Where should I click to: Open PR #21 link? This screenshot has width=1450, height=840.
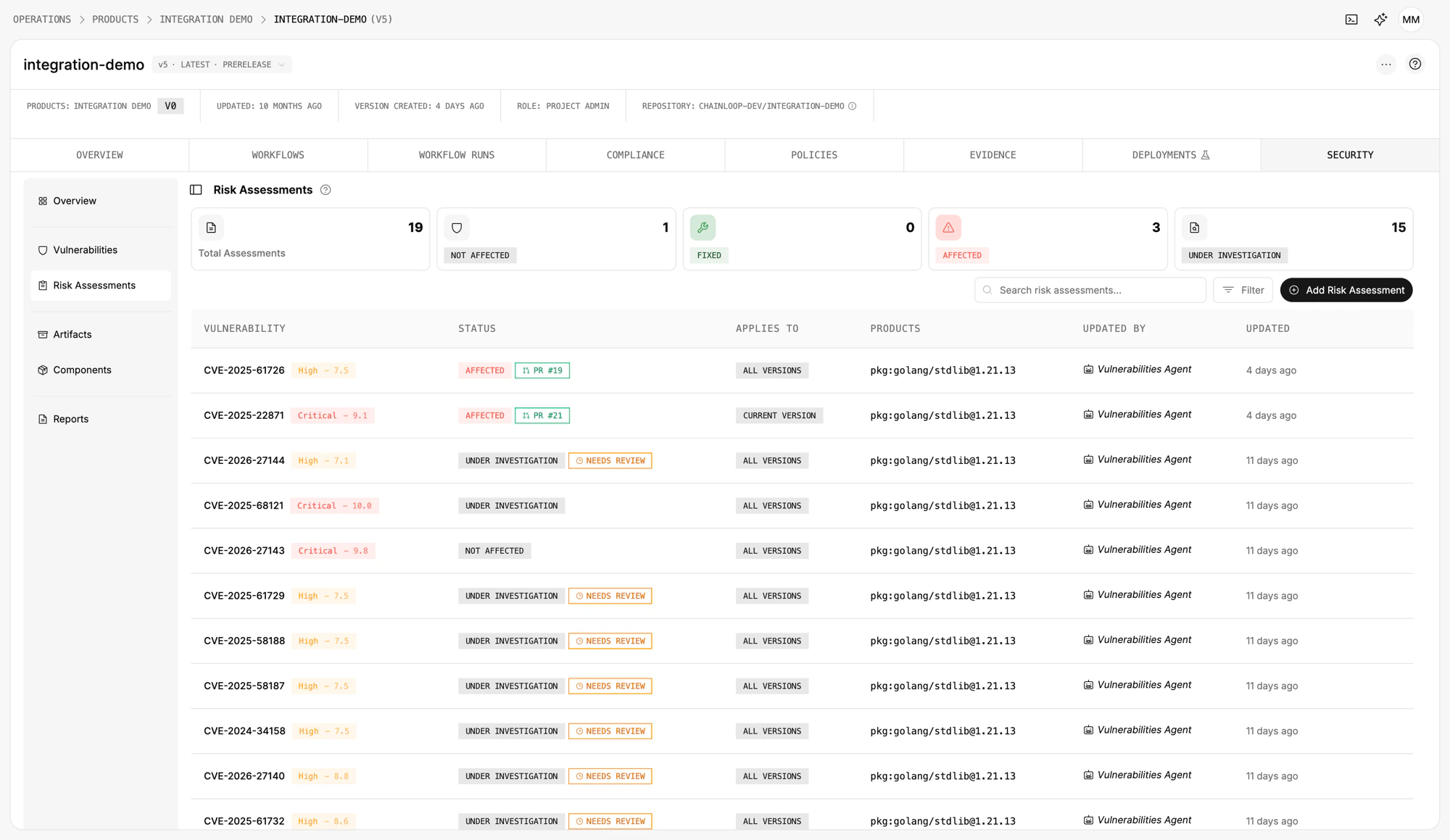click(542, 415)
